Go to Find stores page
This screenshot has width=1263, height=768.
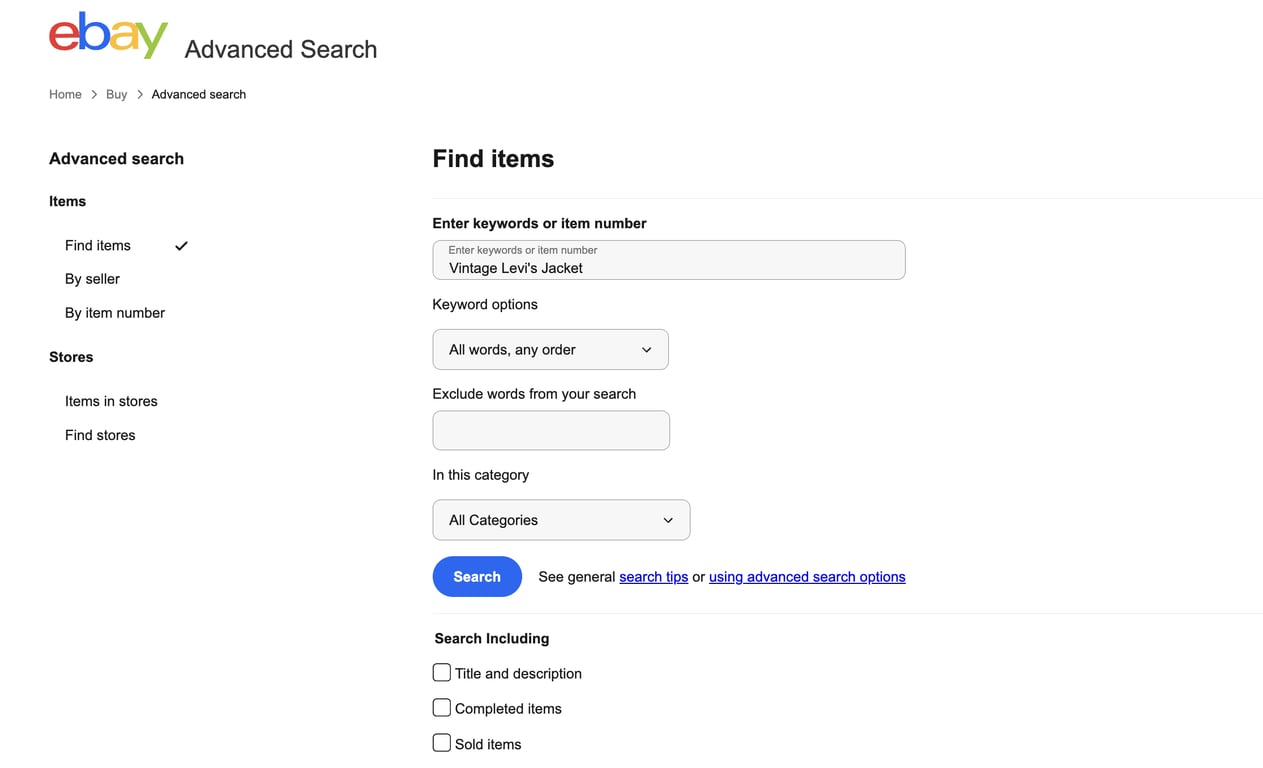pyautogui.click(x=100, y=434)
